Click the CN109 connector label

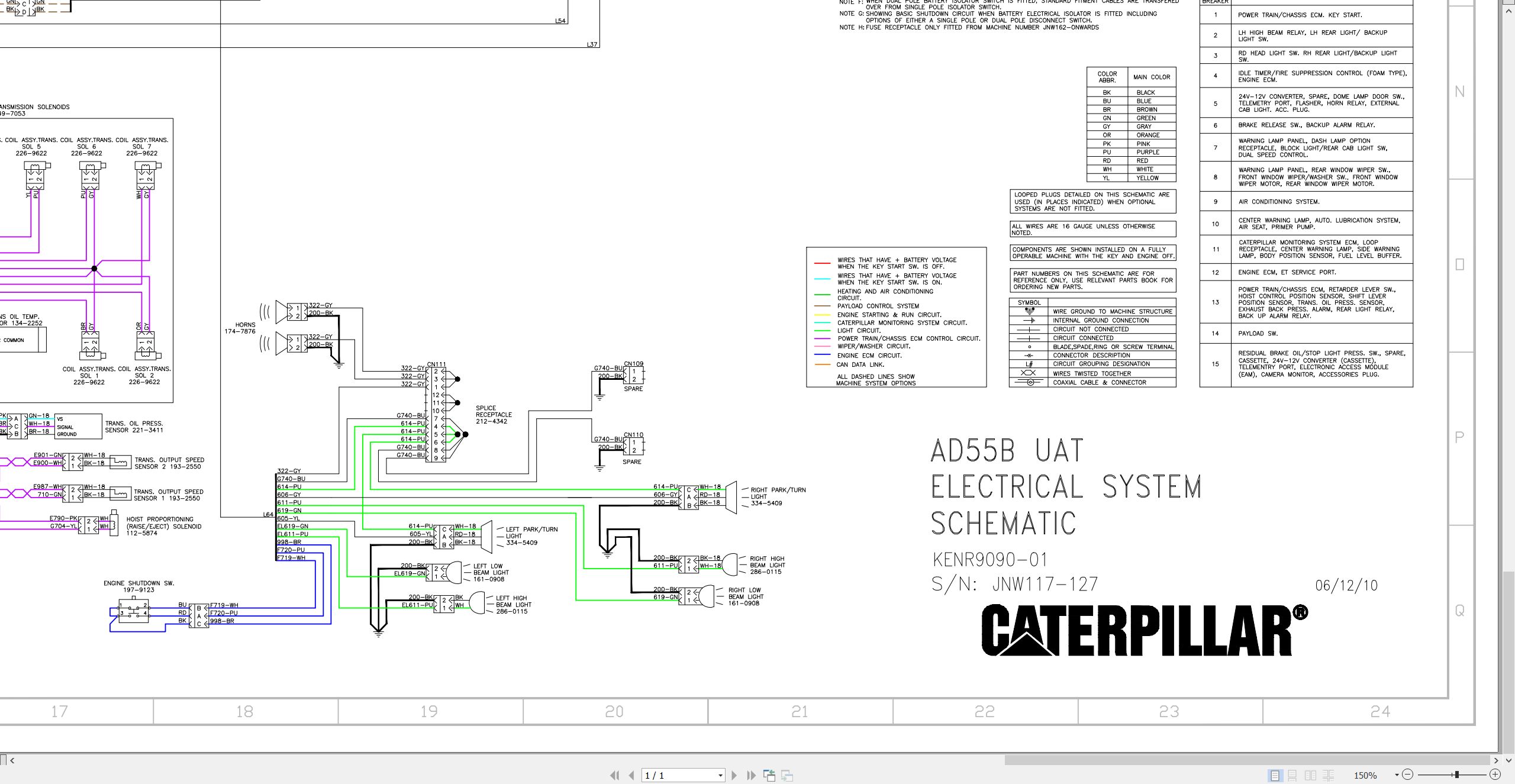click(x=634, y=364)
